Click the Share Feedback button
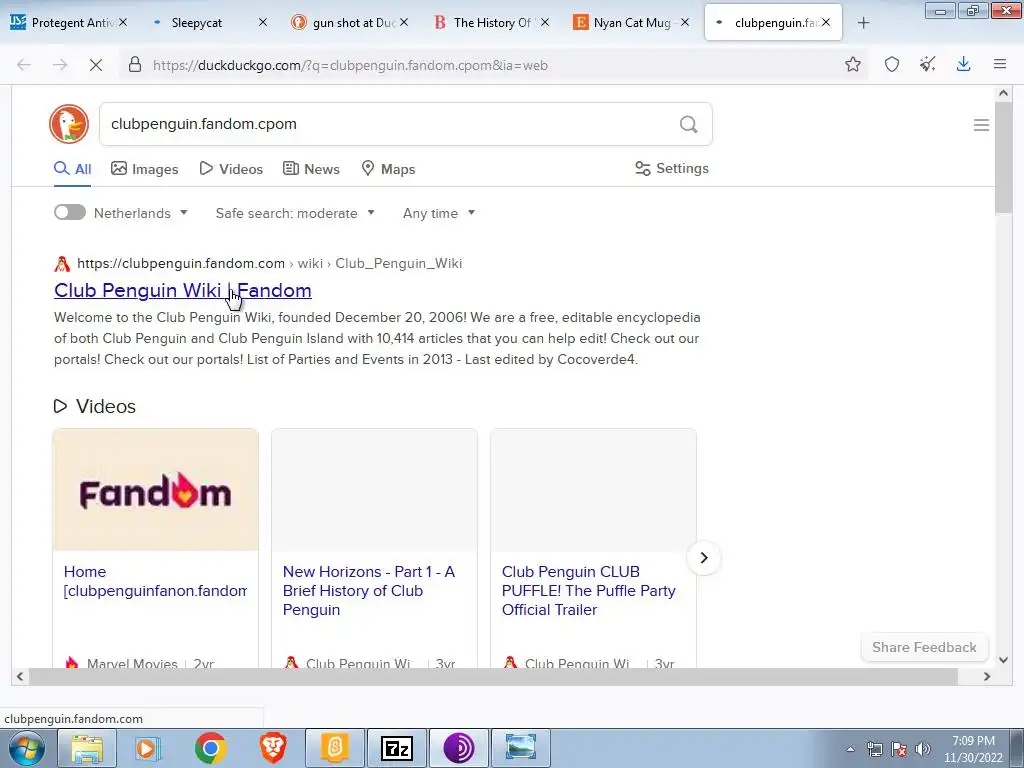Viewport: 1024px width, 768px height. coord(924,647)
